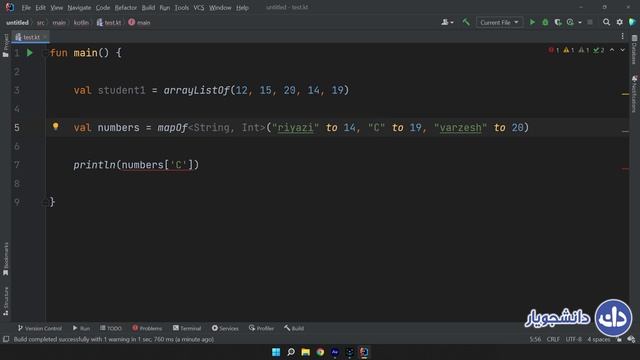This screenshot has width=640, height=360.
Task: Open Current File run configuration dropdown
Action: point(499,22)
